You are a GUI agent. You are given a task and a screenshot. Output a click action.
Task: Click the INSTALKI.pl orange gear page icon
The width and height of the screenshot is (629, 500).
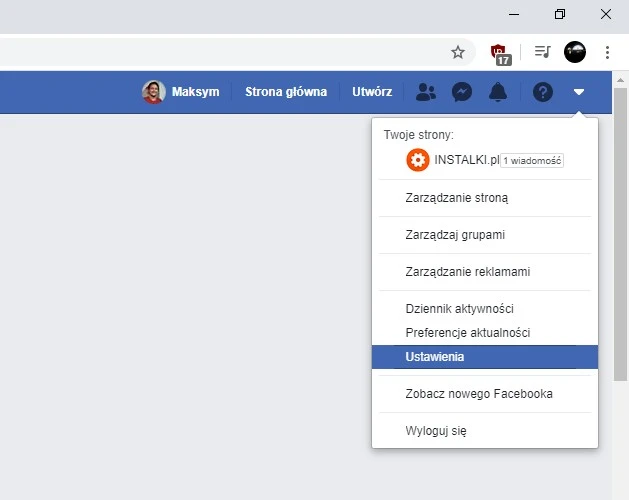417,160
